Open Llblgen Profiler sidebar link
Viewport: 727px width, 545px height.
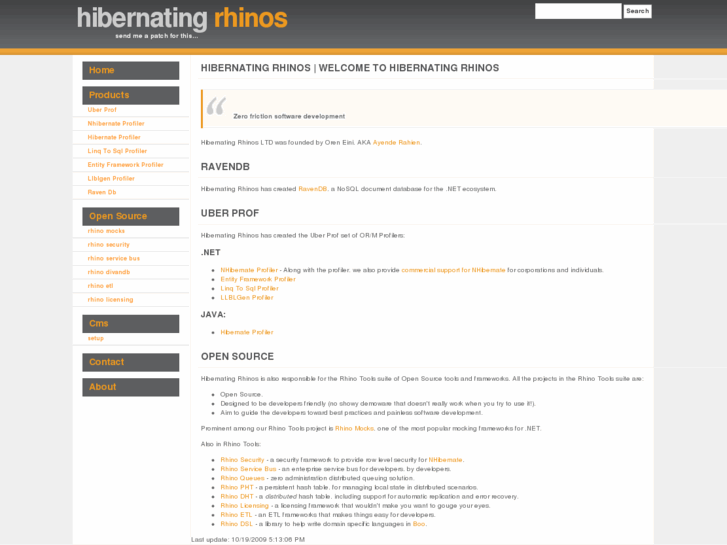pos(111,179)
